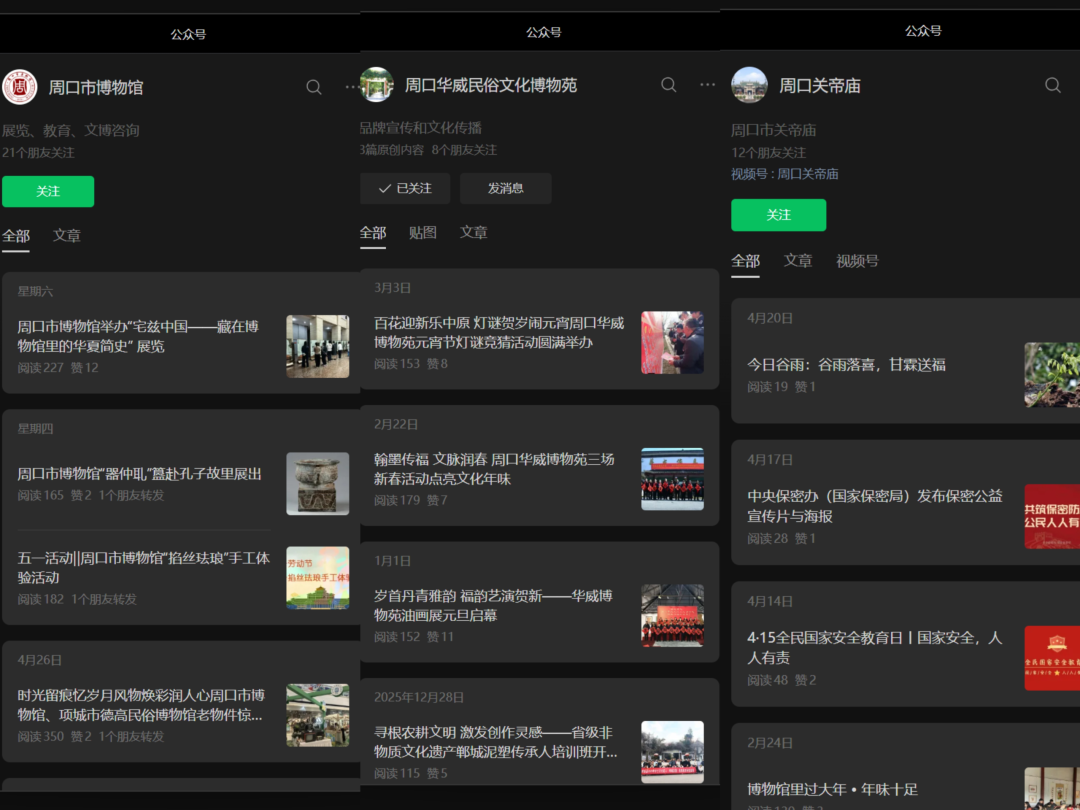Select 全部 tab in 华威民俗文化博物苑
Viewport: 1080px width, 810px height.
tap(373, 233)
